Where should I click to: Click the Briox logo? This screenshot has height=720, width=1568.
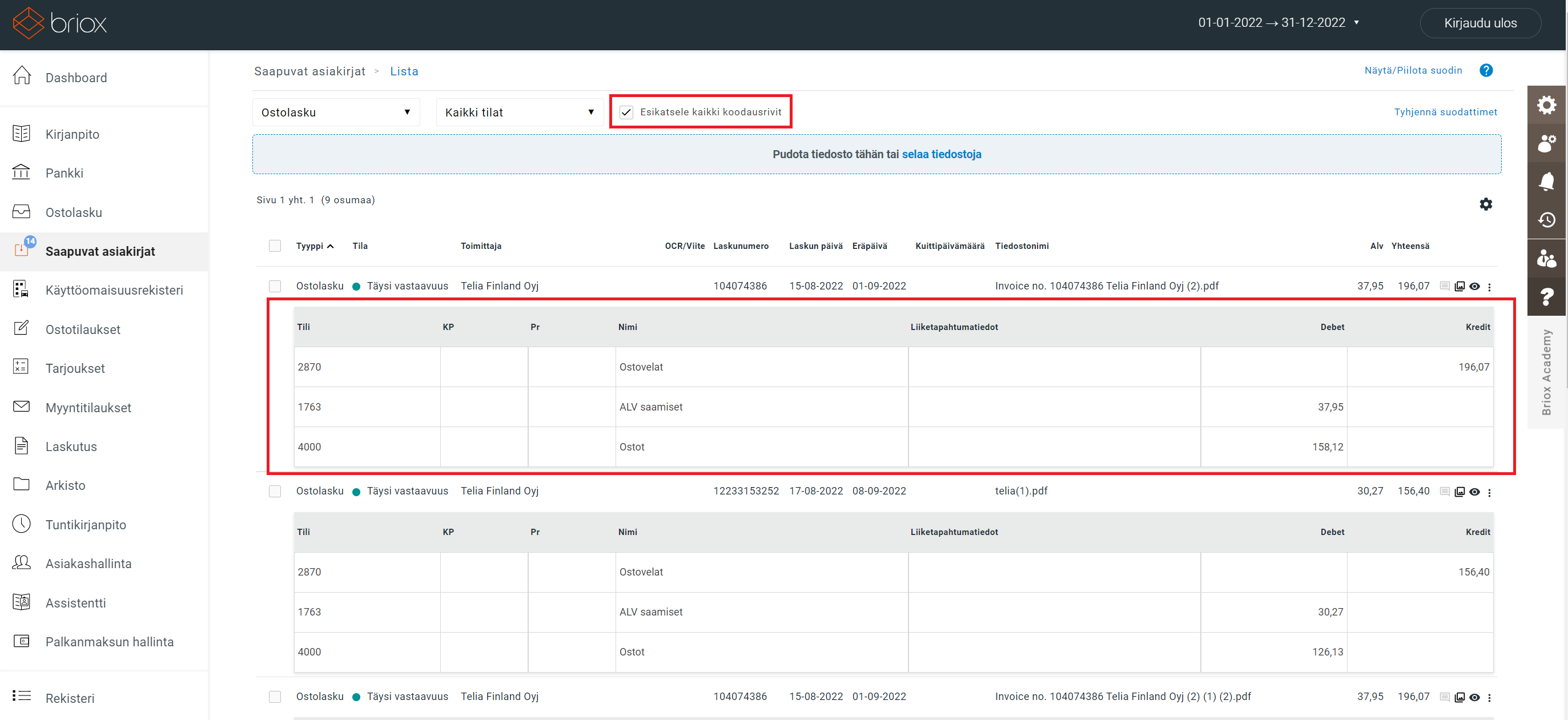pos(59,23)
